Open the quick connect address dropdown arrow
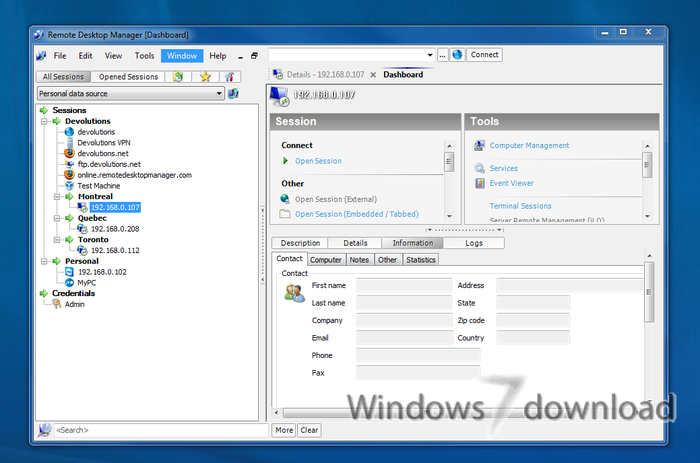Viewport: 700px width, 463px height. (429, 55)
